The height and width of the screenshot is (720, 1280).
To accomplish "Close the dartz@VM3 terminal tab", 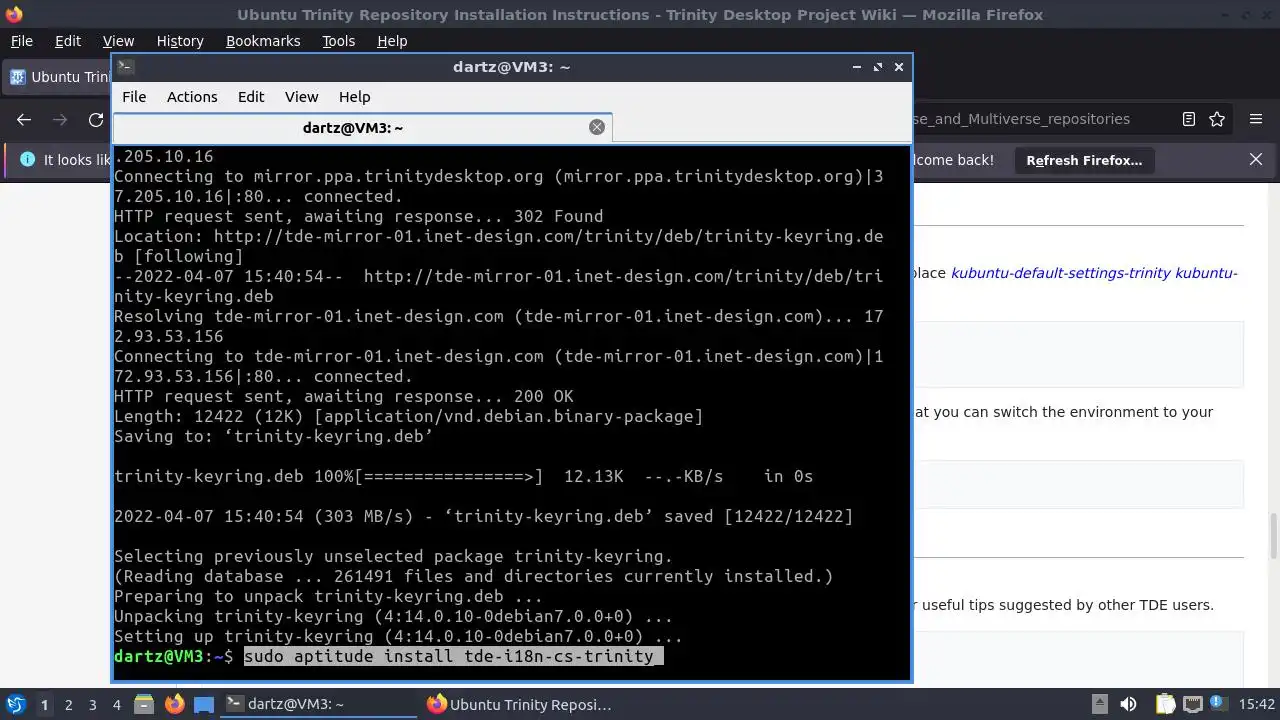I will (x=597, y=127).
